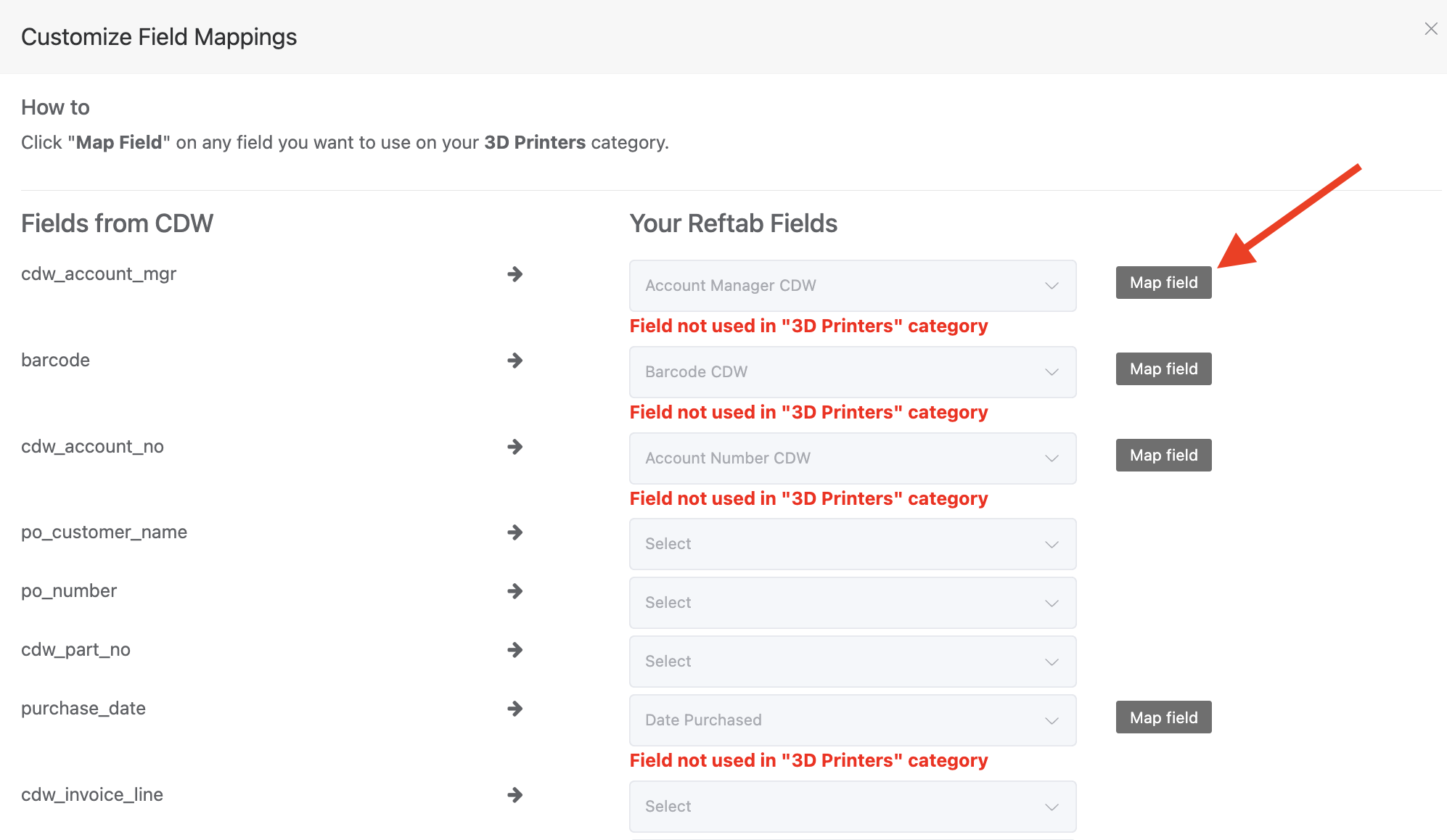Click Map field next to Date Purchased
Viewport: 1447px width, 840px height.
1163,717
